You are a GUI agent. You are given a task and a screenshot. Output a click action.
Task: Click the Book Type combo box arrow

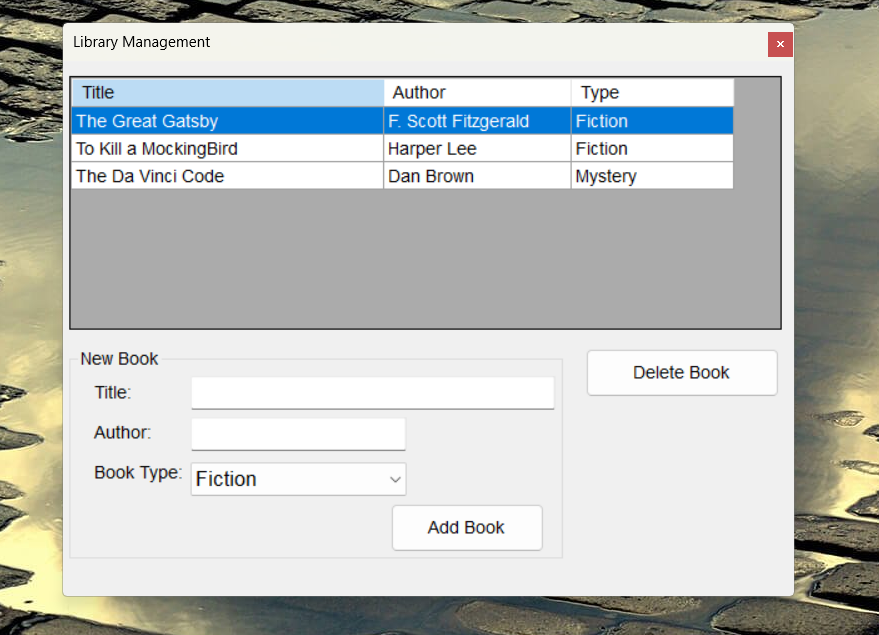pos(394,479)
